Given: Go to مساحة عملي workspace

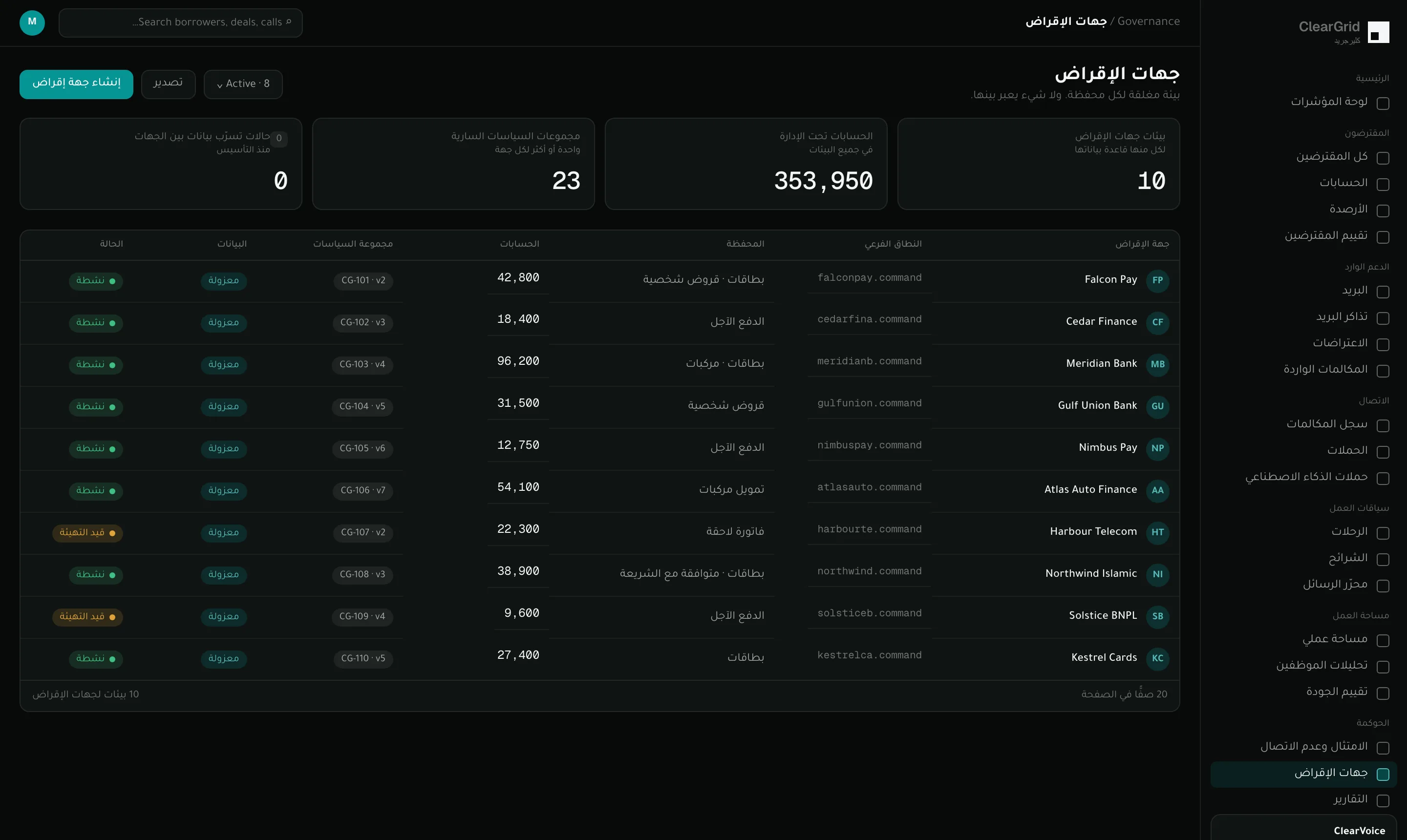Looking at the screenshot, I should [x=1303, y=640].
